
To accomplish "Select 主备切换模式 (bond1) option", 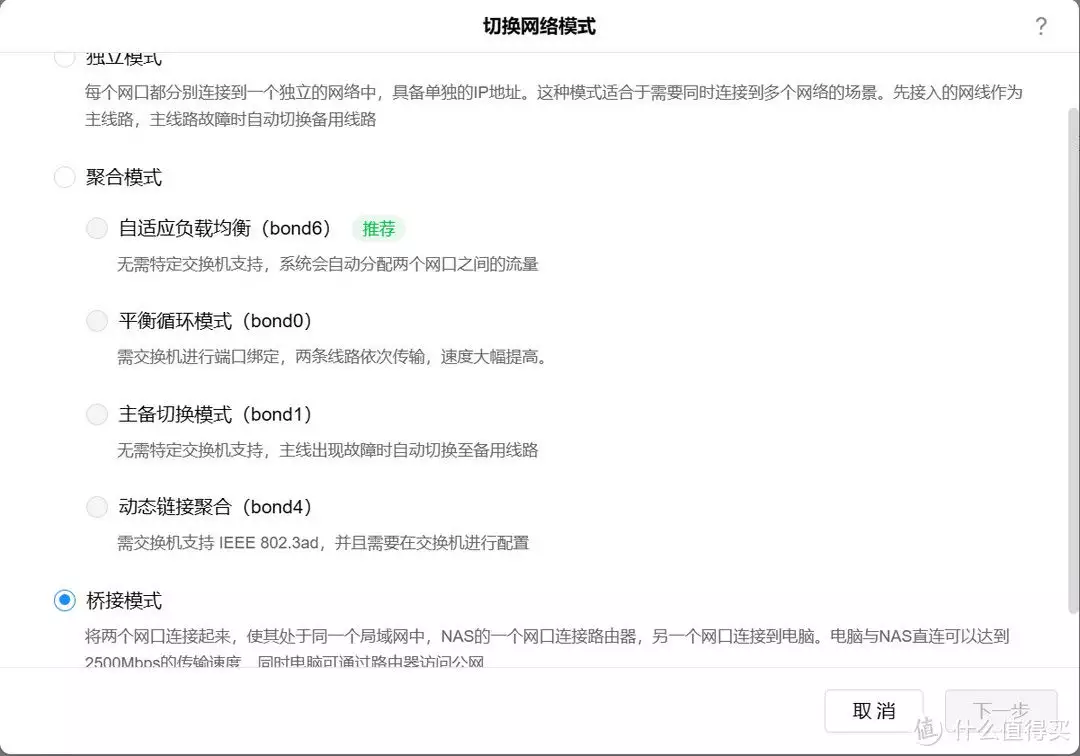I will 97,414.
